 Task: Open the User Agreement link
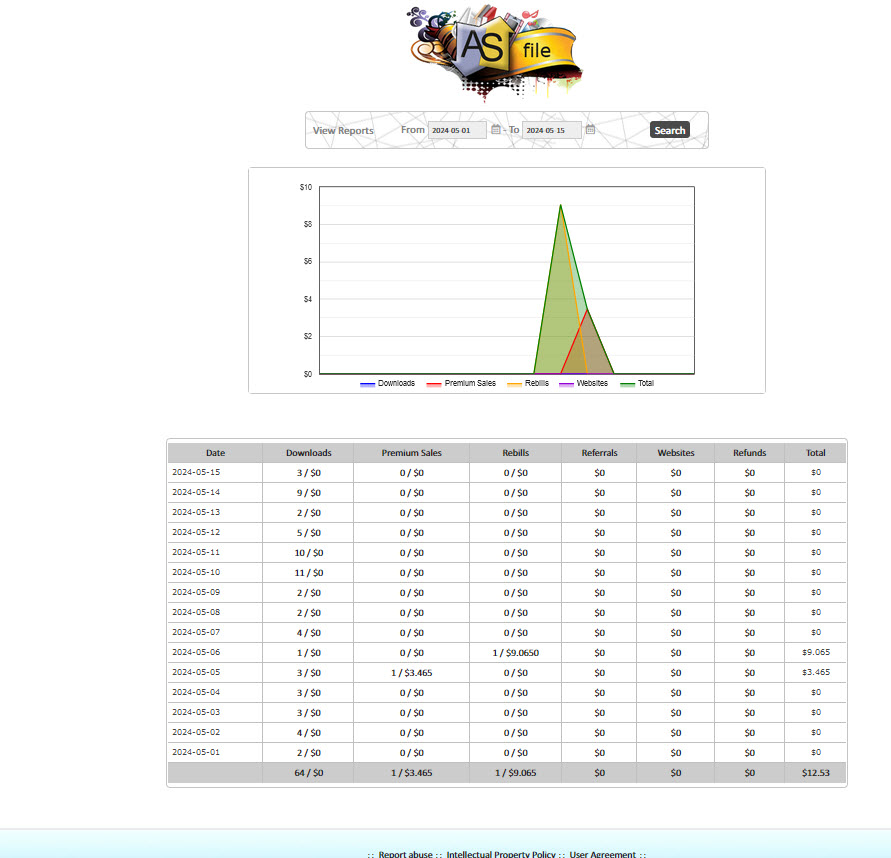602,854
